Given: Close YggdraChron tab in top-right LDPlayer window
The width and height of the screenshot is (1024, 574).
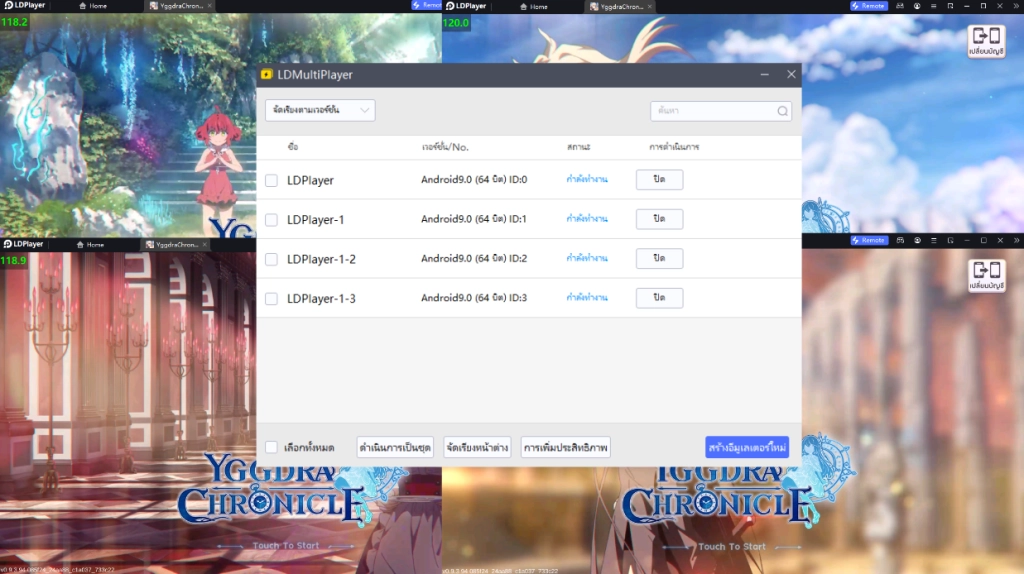Looking at the screenshot, I should [650, 7].
